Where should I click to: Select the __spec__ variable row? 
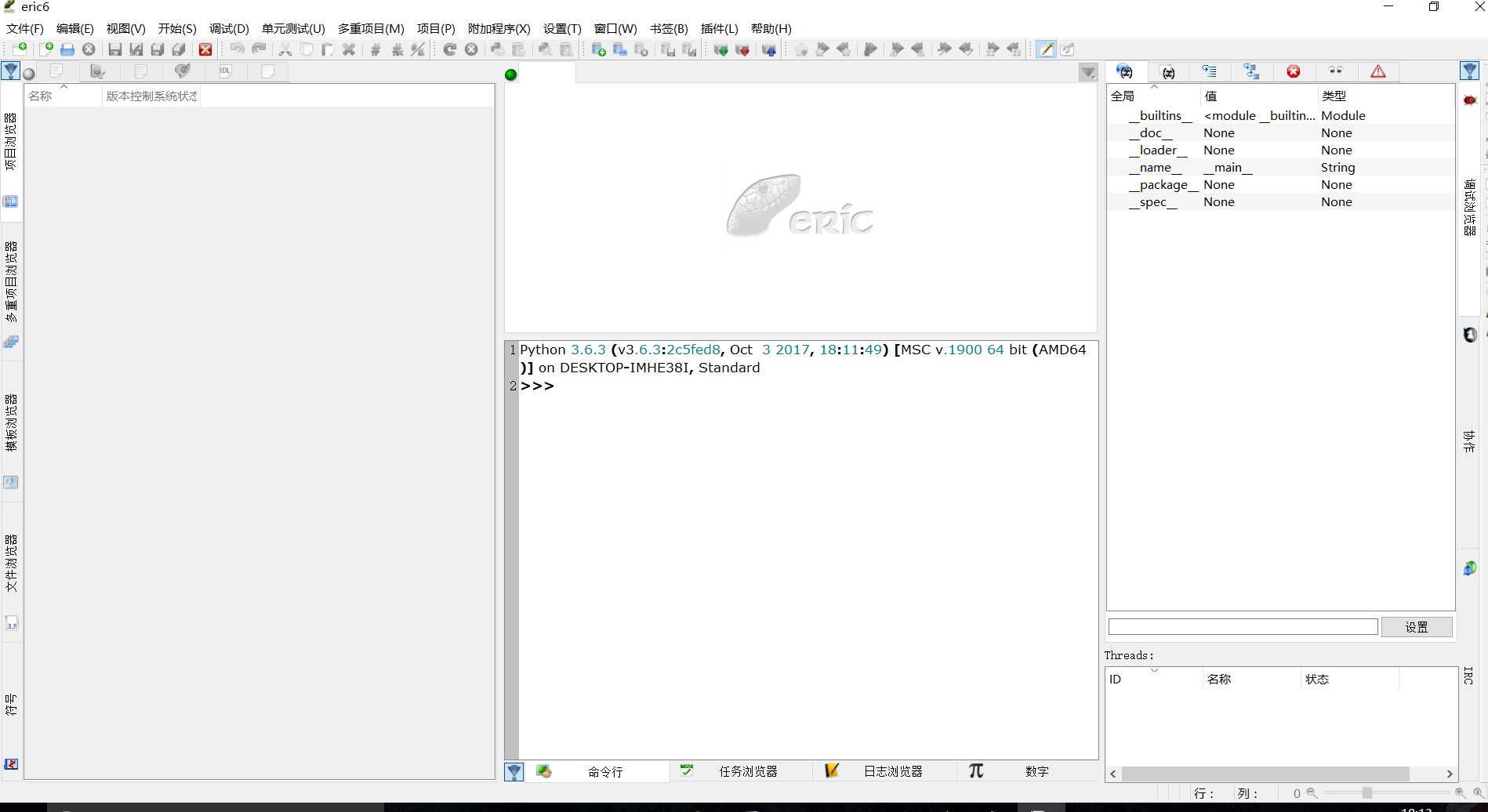1281,202
